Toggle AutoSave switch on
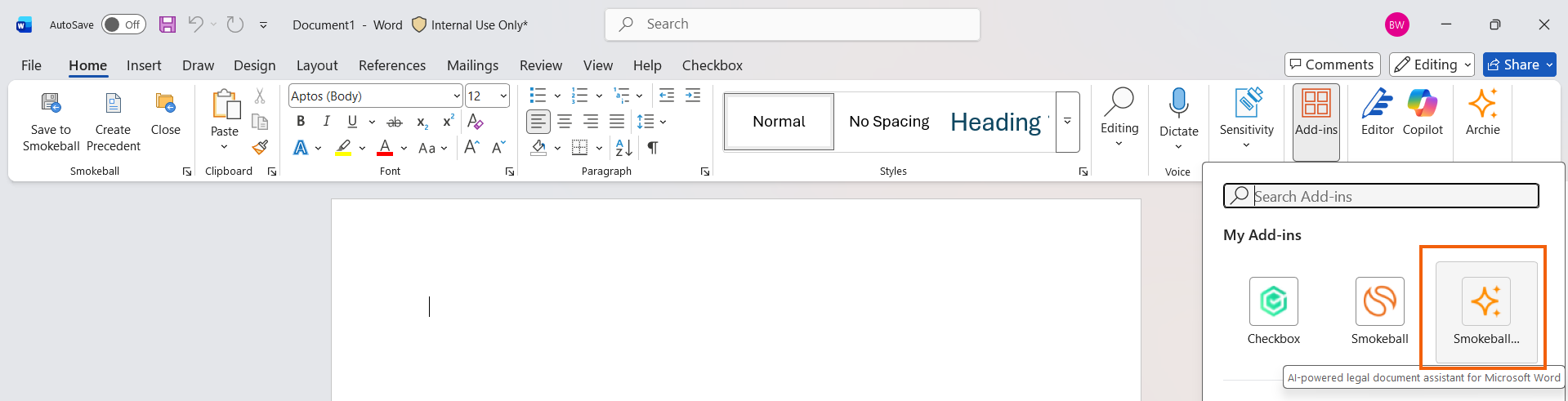 click(123, 25)
